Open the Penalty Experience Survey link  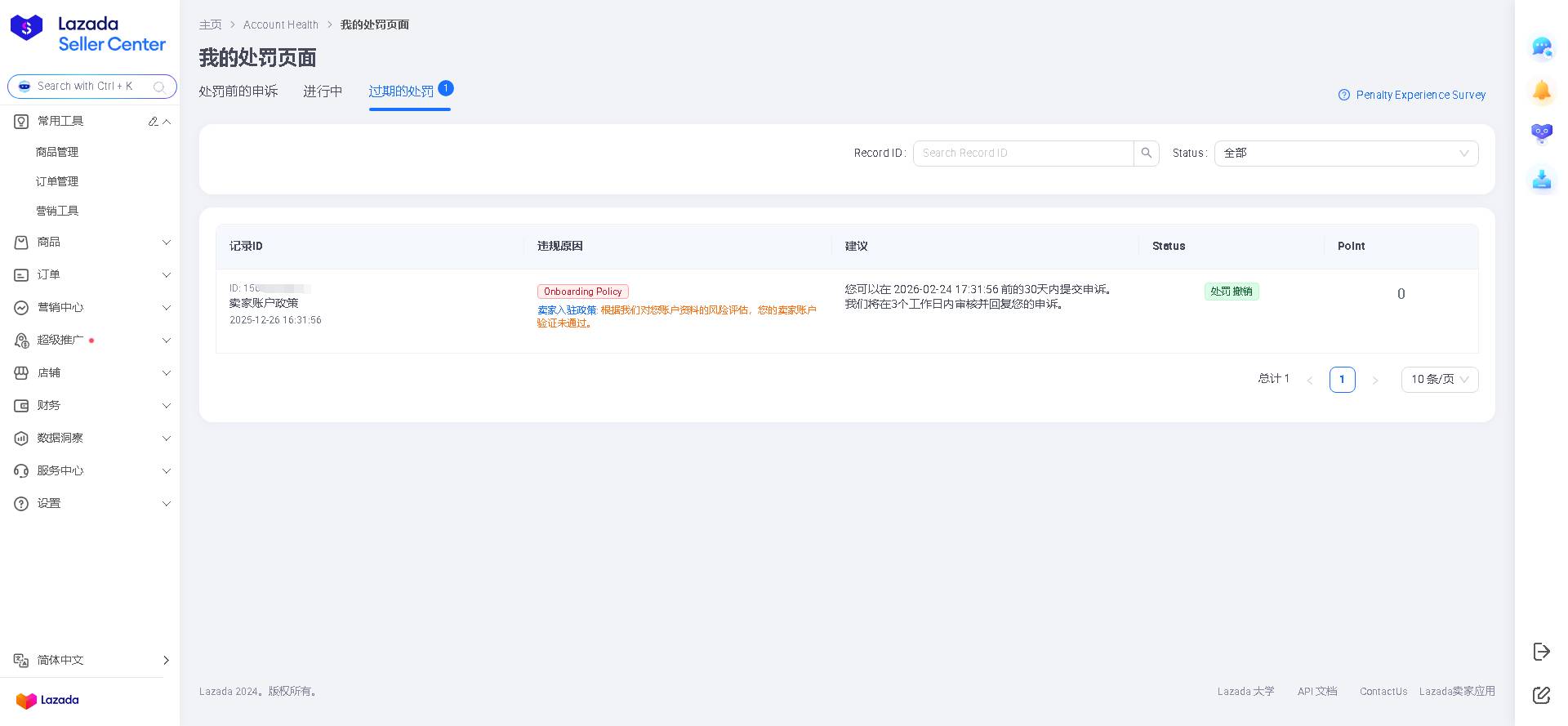pyautogui.click(x=1421, y=95)
